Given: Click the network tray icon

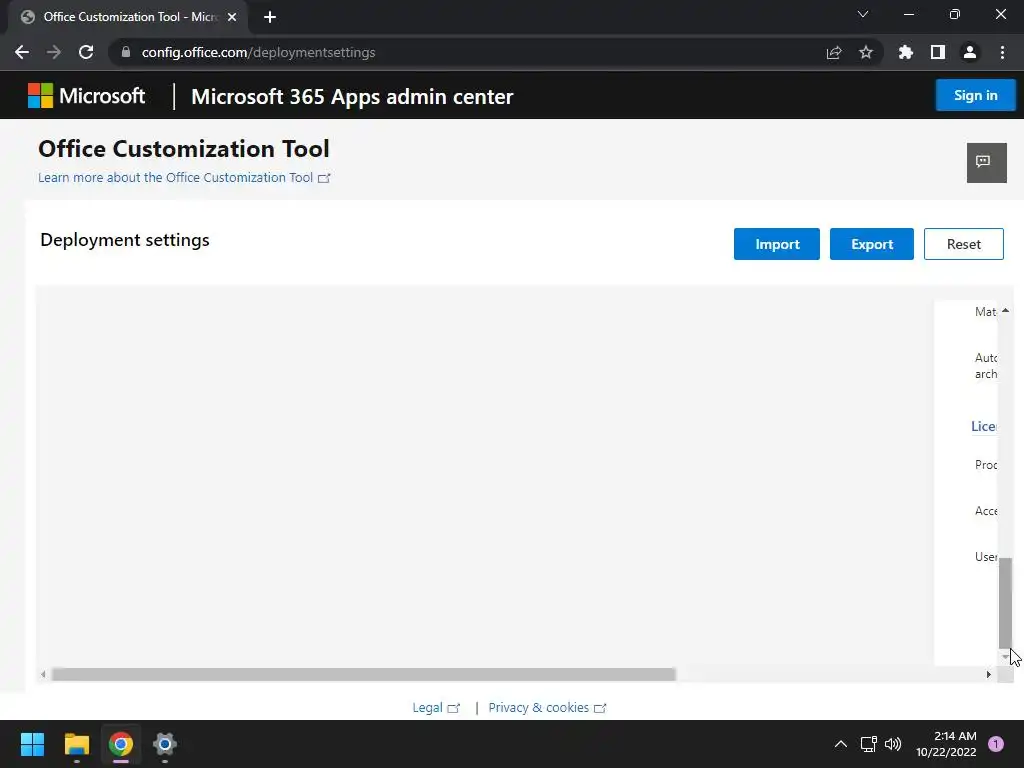Looking at the screenshot, I should click(869, 744).
